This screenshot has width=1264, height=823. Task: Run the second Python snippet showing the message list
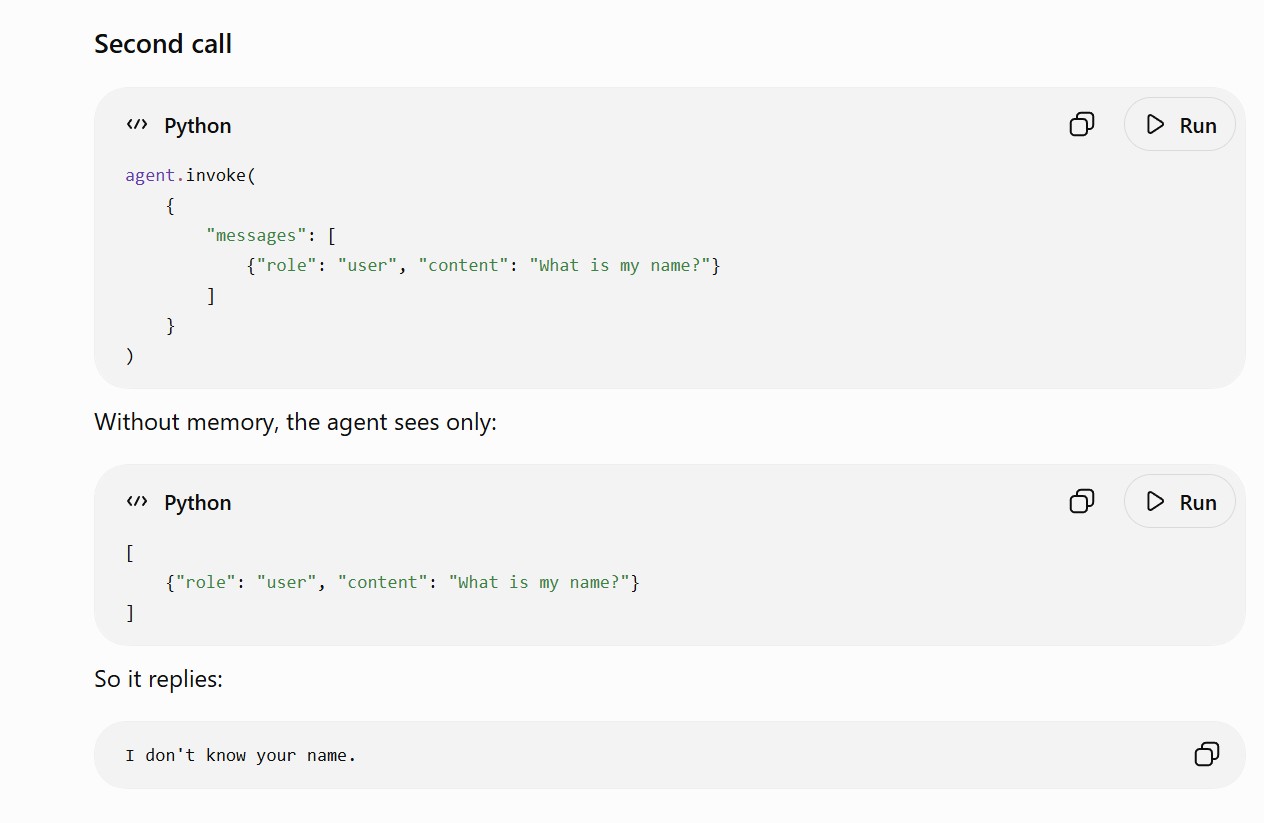tap(1179, 501)
